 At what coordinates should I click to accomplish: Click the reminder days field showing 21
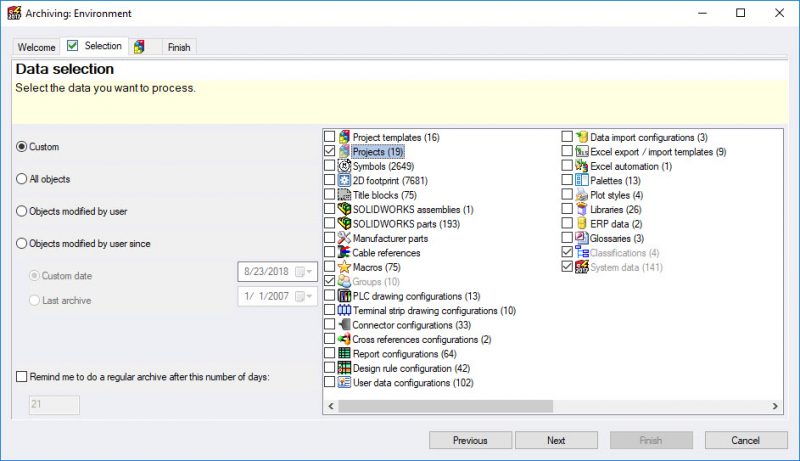pyautogui.click(x=54, y=405)
